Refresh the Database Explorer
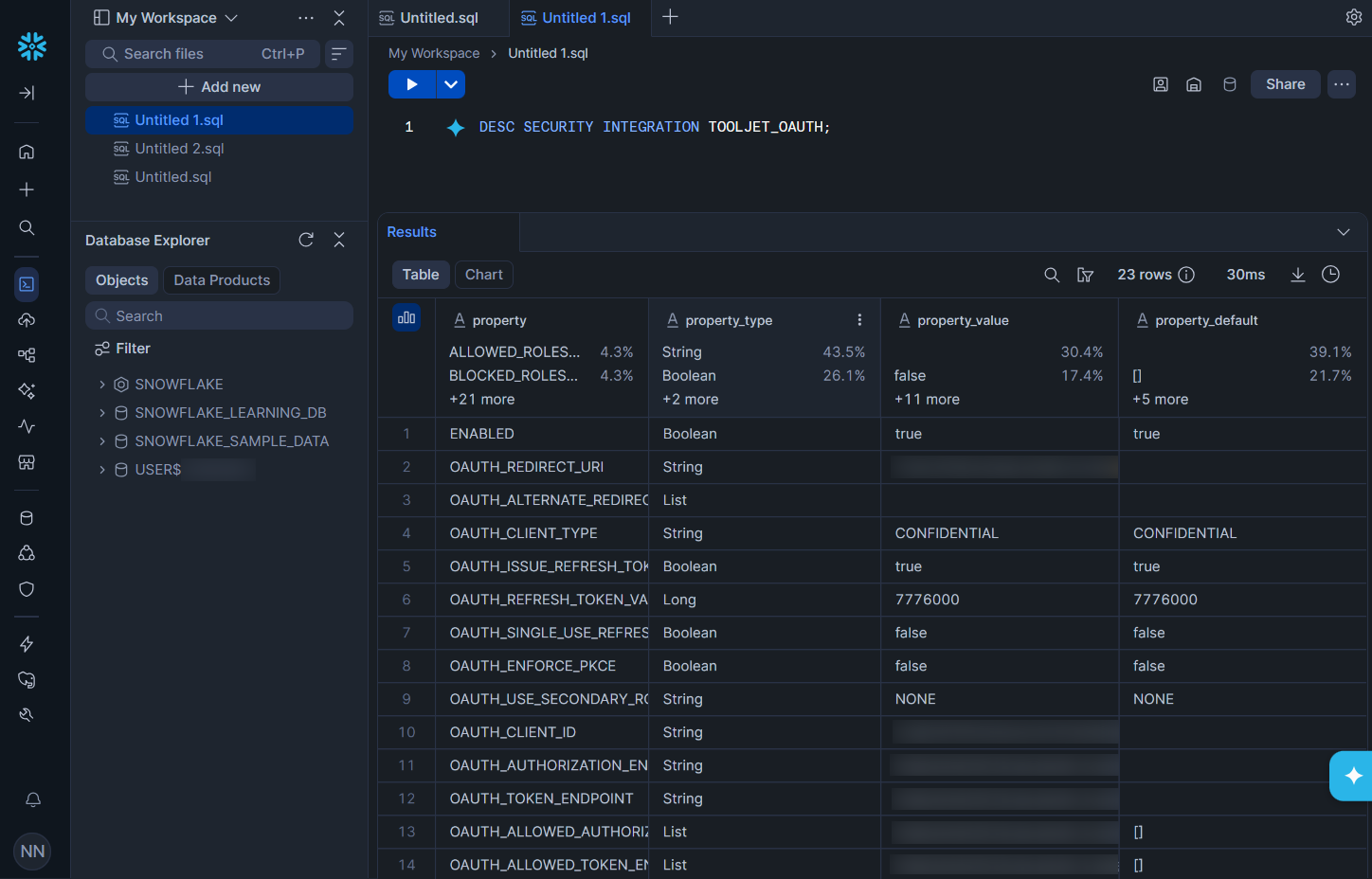The height and width of the screenshot is (879, 1372). pos(306,240)
